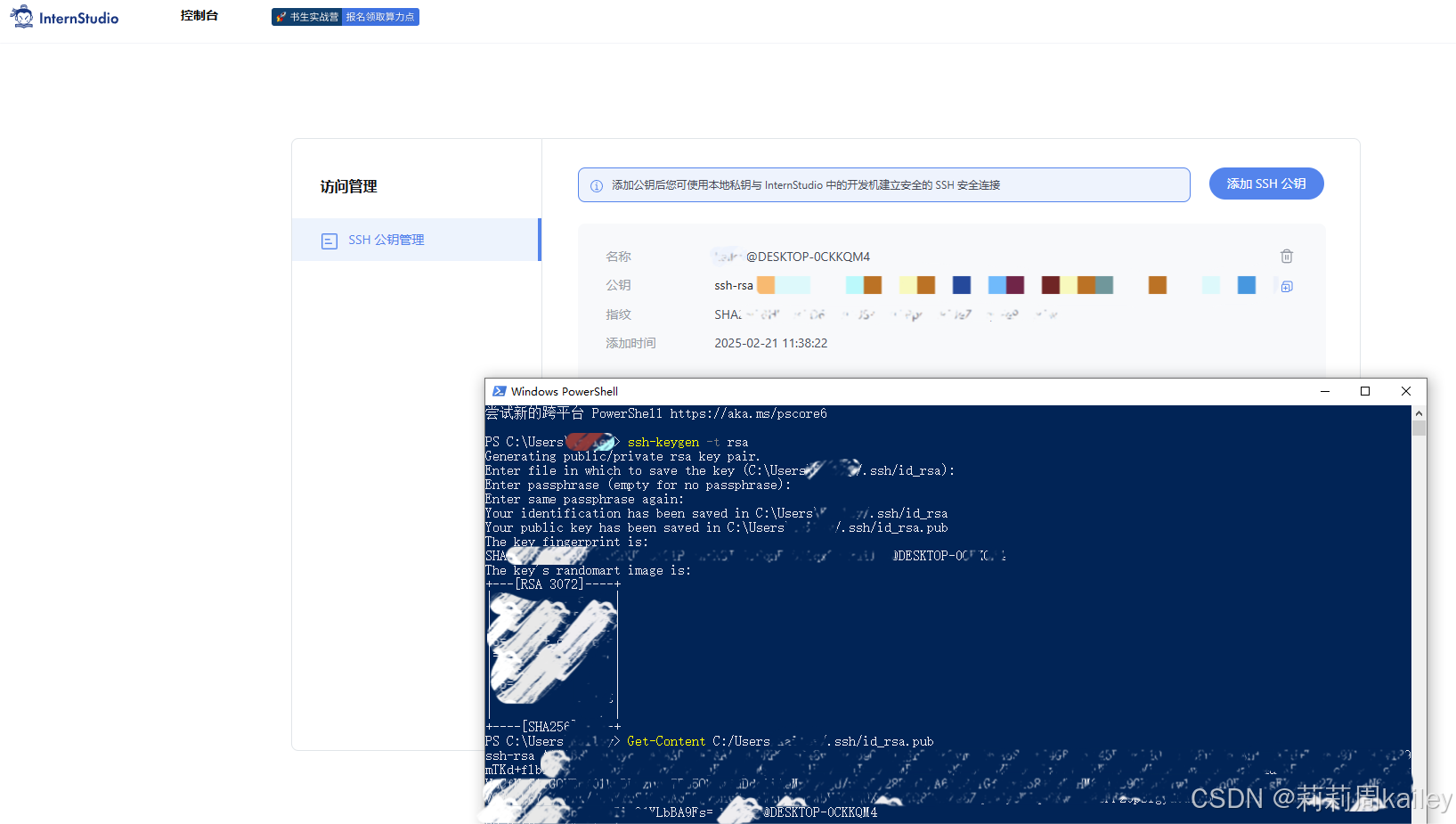
Task: Click the PowerShell window title icon
Action: tap(500, 391)
